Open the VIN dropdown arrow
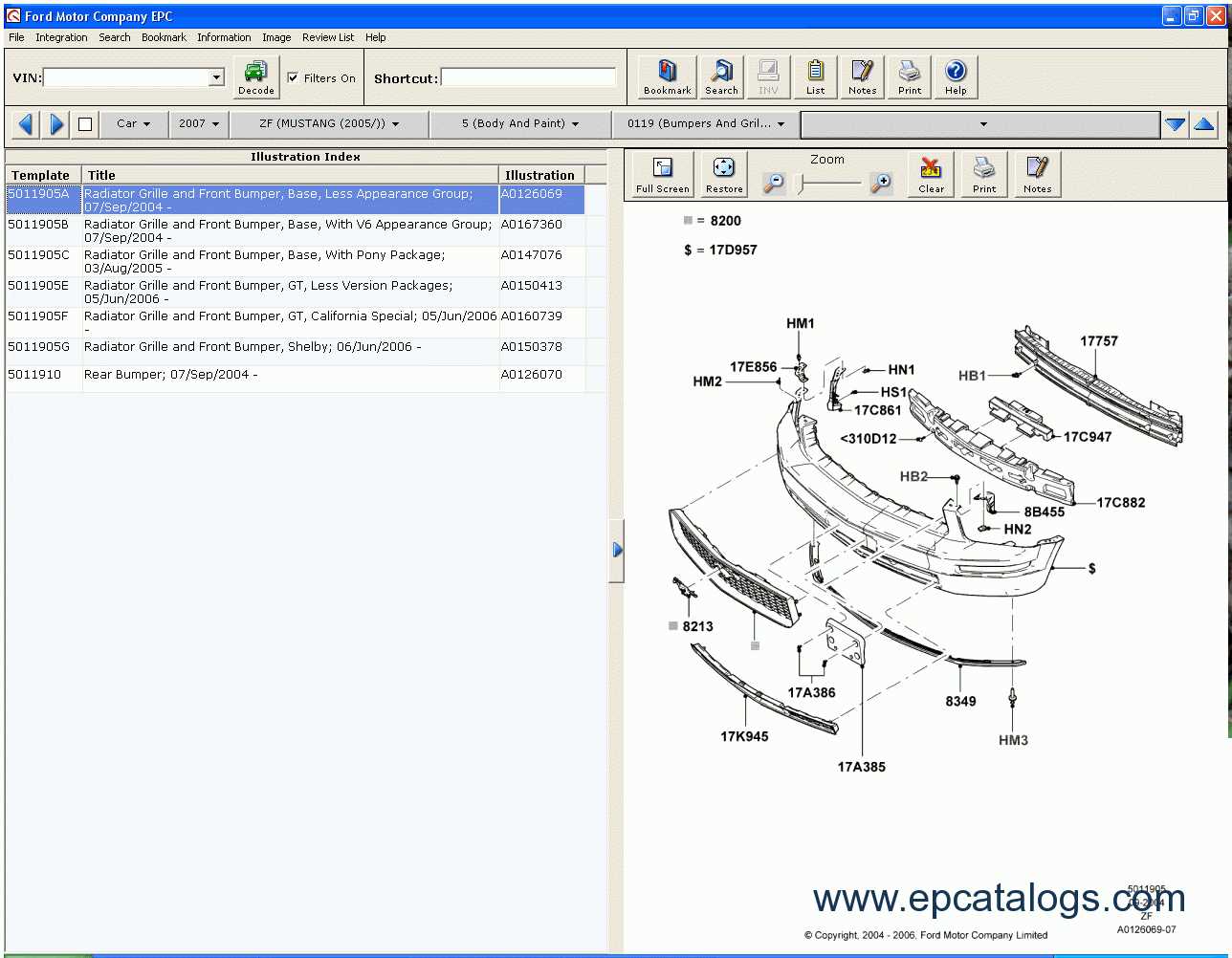 point(216,77)
